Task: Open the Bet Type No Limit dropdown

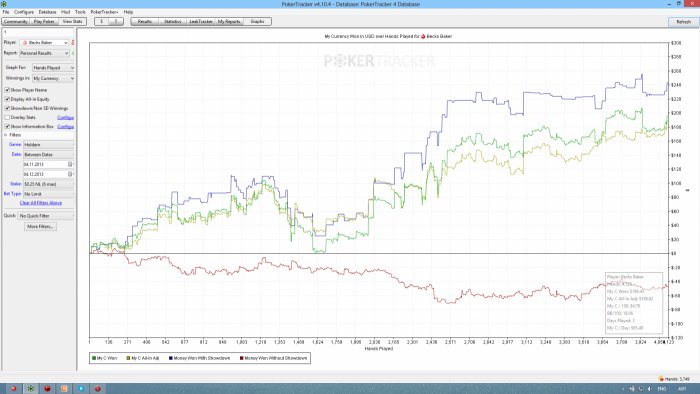Action: (49, 194)
